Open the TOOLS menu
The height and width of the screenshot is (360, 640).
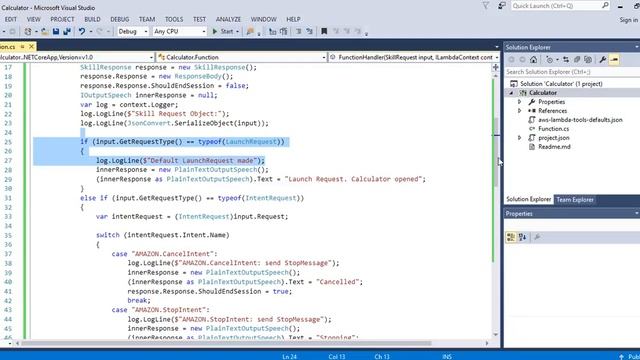[174, 19]
